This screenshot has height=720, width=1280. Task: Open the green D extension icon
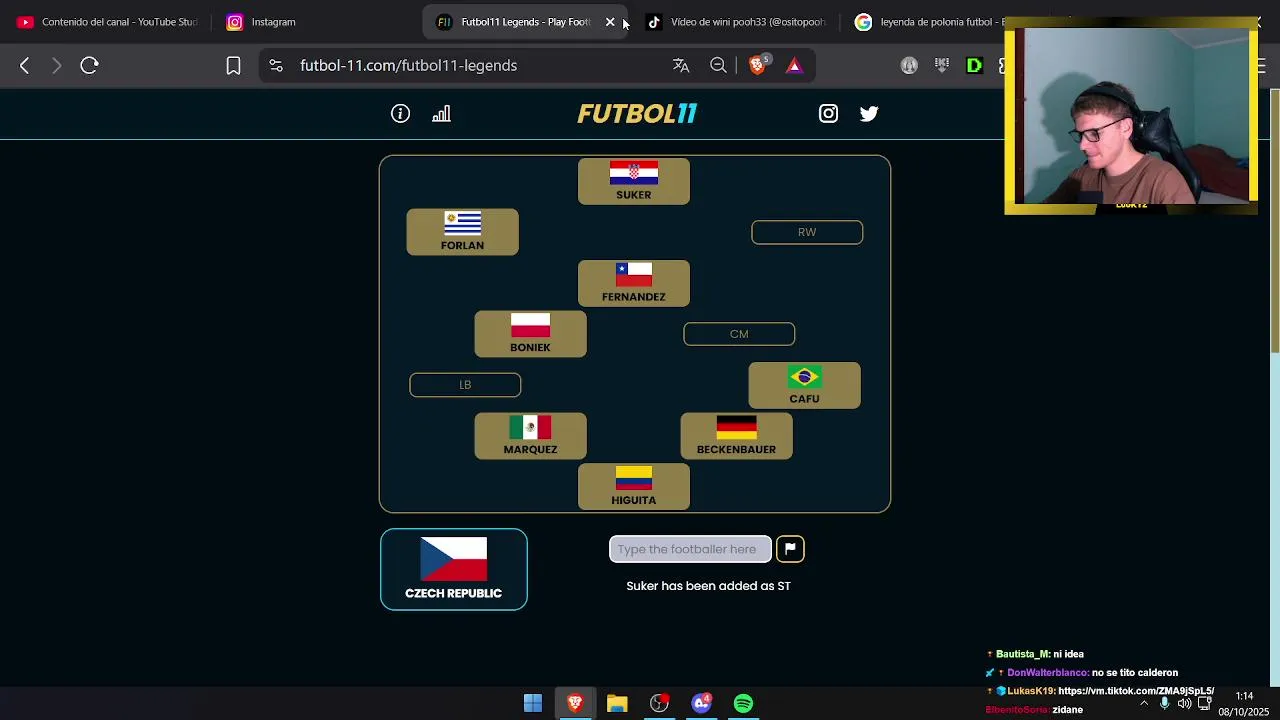[x=974, y=66]
